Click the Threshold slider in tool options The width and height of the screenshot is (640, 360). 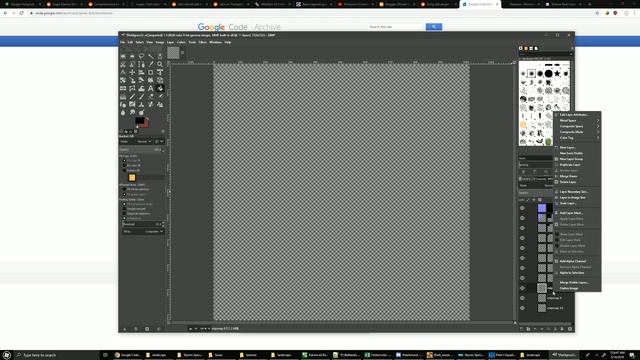point(142,224)
